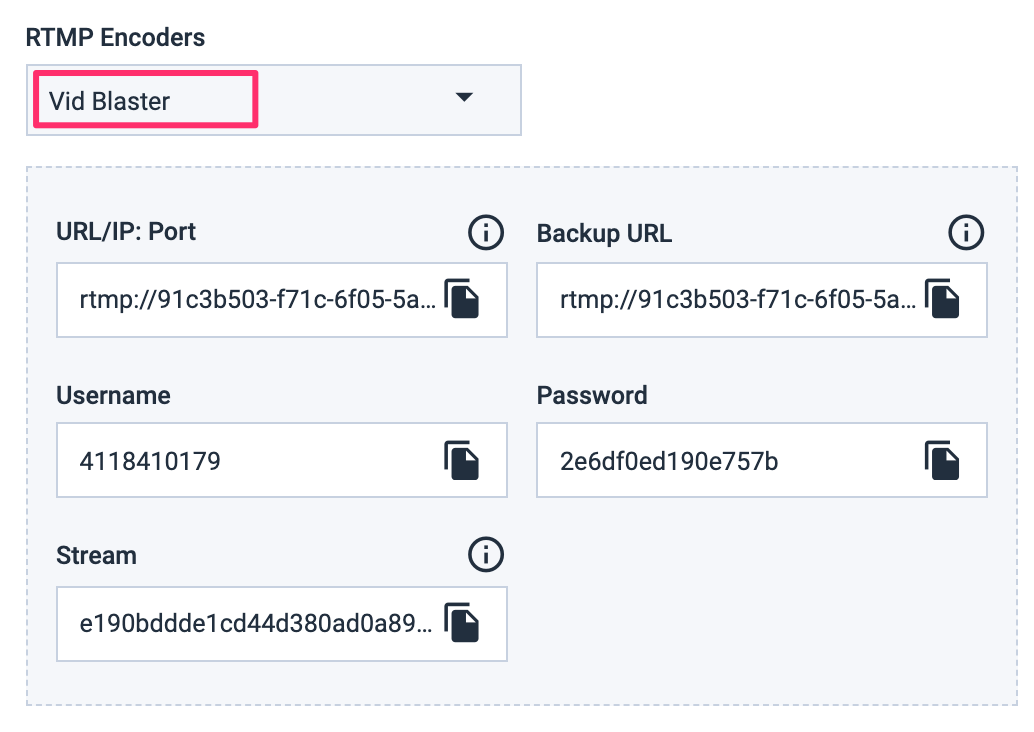Select the Password field showing 2e6df0ed190e757b

[730, 459]
